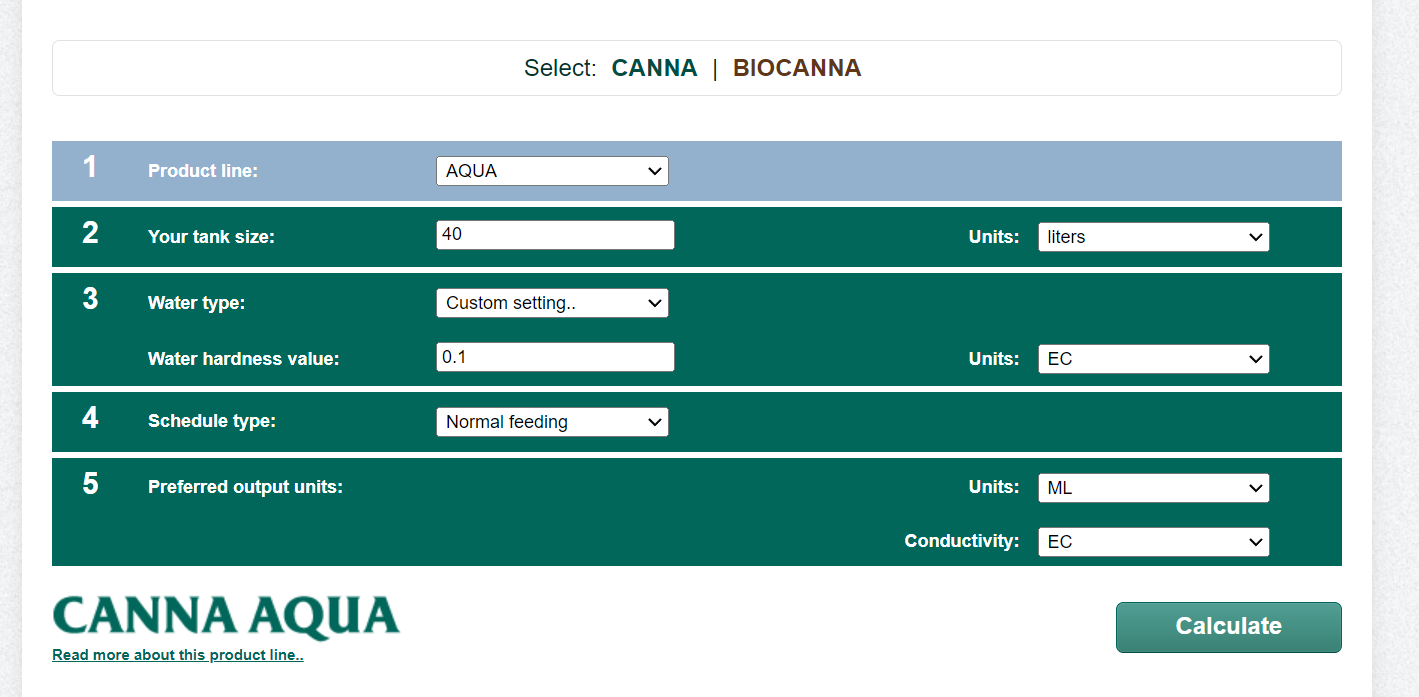Open the liters units dropdown

(1154, 237)
